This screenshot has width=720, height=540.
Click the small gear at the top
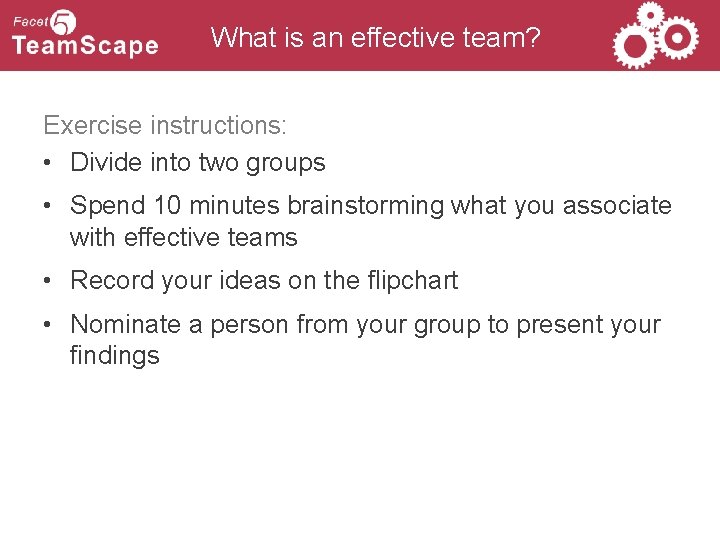[x=651, y=13]
